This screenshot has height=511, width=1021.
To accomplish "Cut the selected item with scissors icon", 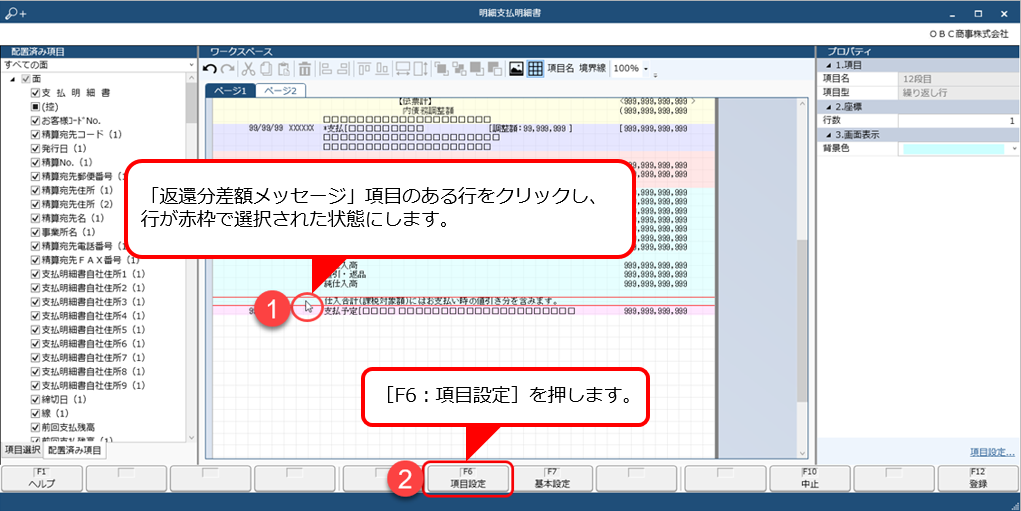I will (249, 68).
